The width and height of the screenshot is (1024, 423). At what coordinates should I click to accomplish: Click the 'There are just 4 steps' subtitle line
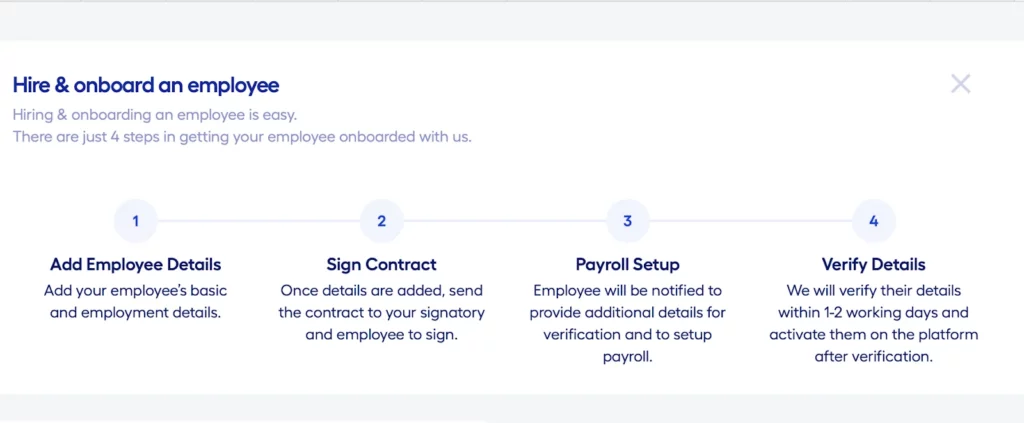point(242,138)
